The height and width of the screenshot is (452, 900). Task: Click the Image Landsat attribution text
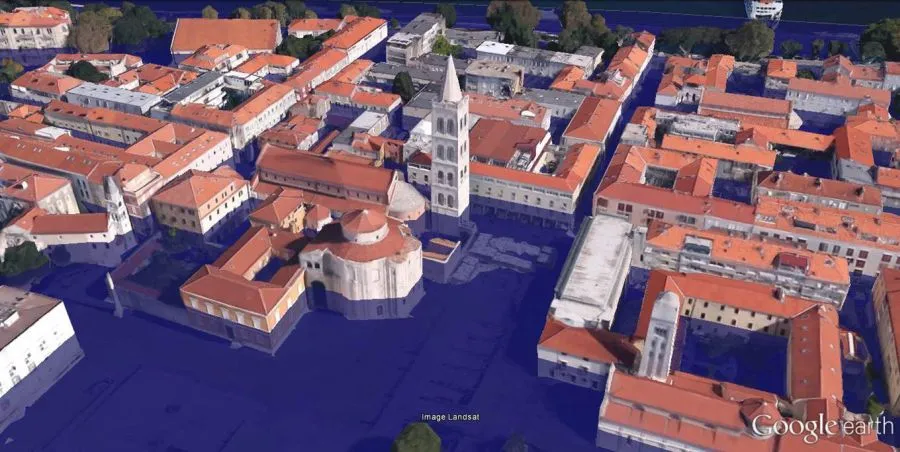[x=449, y=417]
